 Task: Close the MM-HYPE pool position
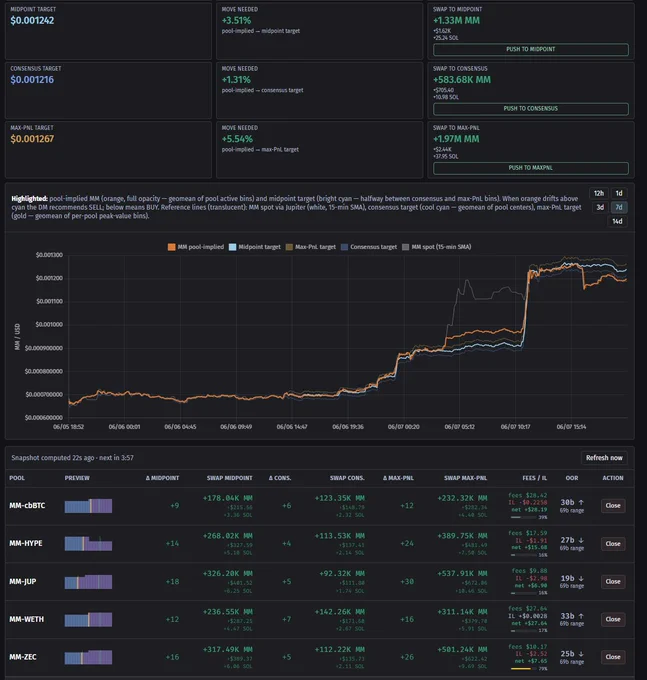[613, 544]
